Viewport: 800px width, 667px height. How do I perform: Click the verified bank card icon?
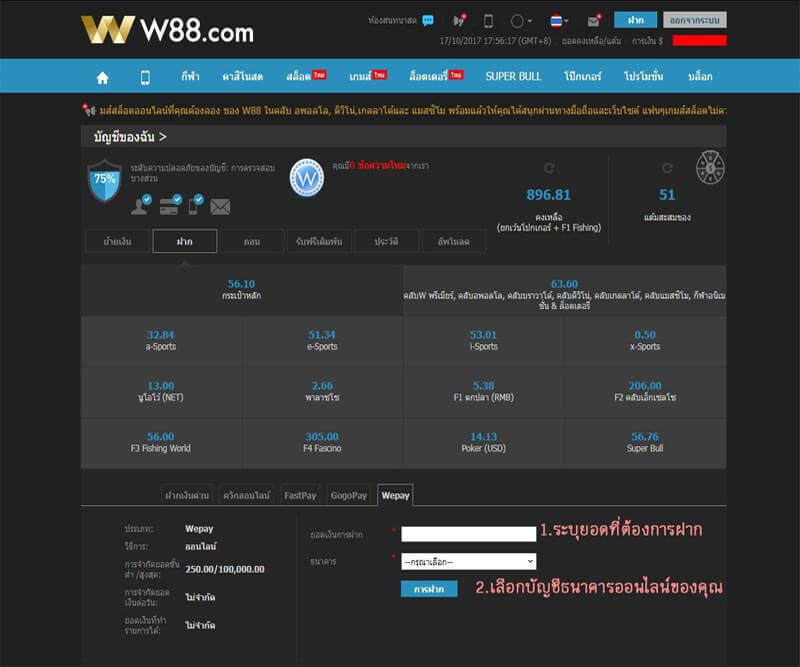(170, 205)
